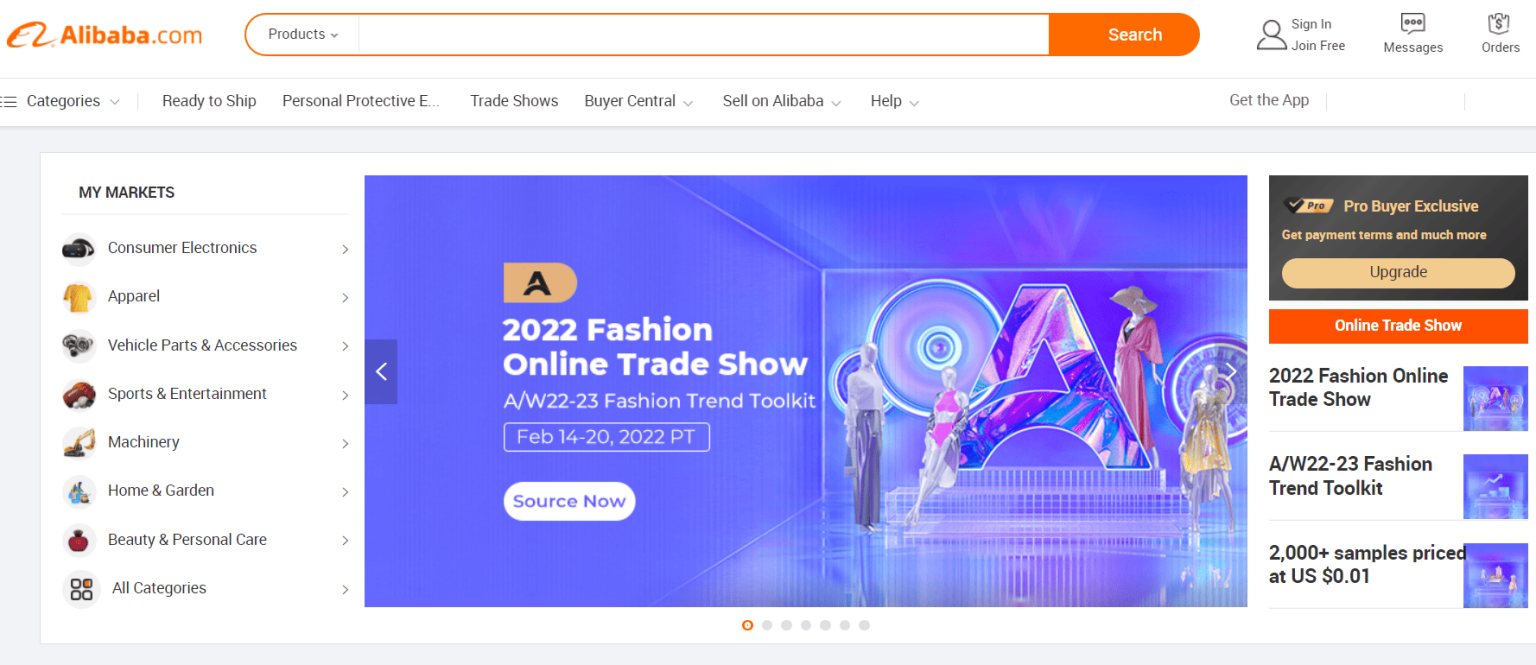Select the fourth carousel indicator dot
The height and width of the screenshot is (665, 1536).
click(806, 625)
